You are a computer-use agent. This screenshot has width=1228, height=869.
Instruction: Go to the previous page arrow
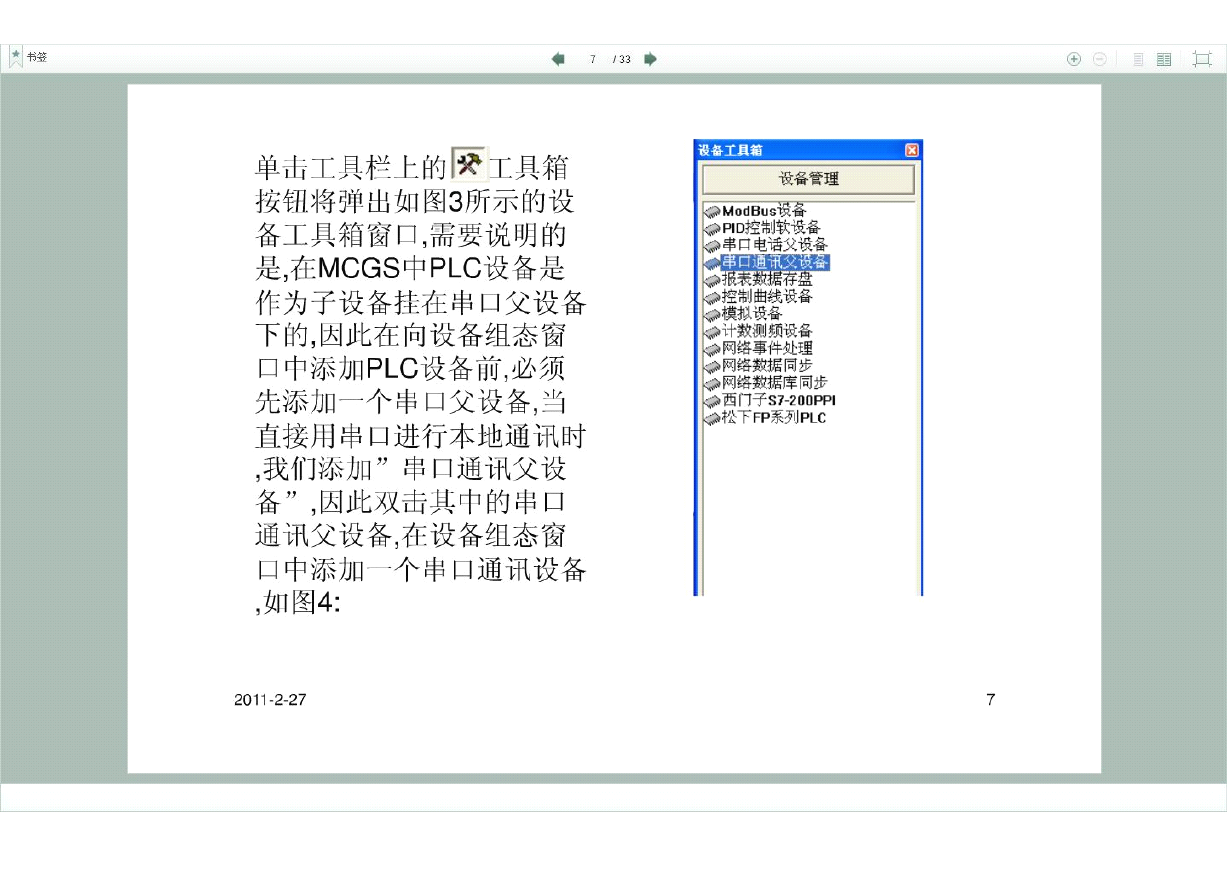point(558,59)
